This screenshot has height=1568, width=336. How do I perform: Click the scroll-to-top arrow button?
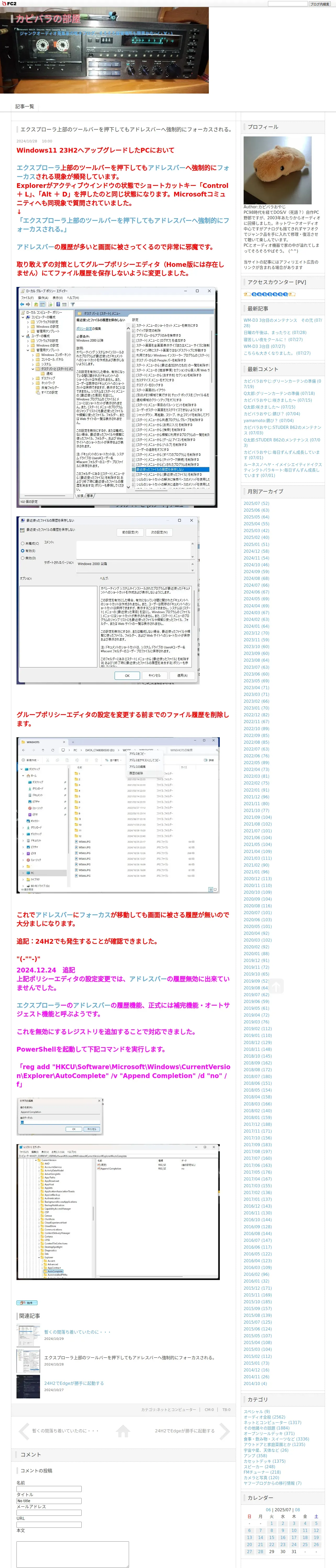coord(276,985)
